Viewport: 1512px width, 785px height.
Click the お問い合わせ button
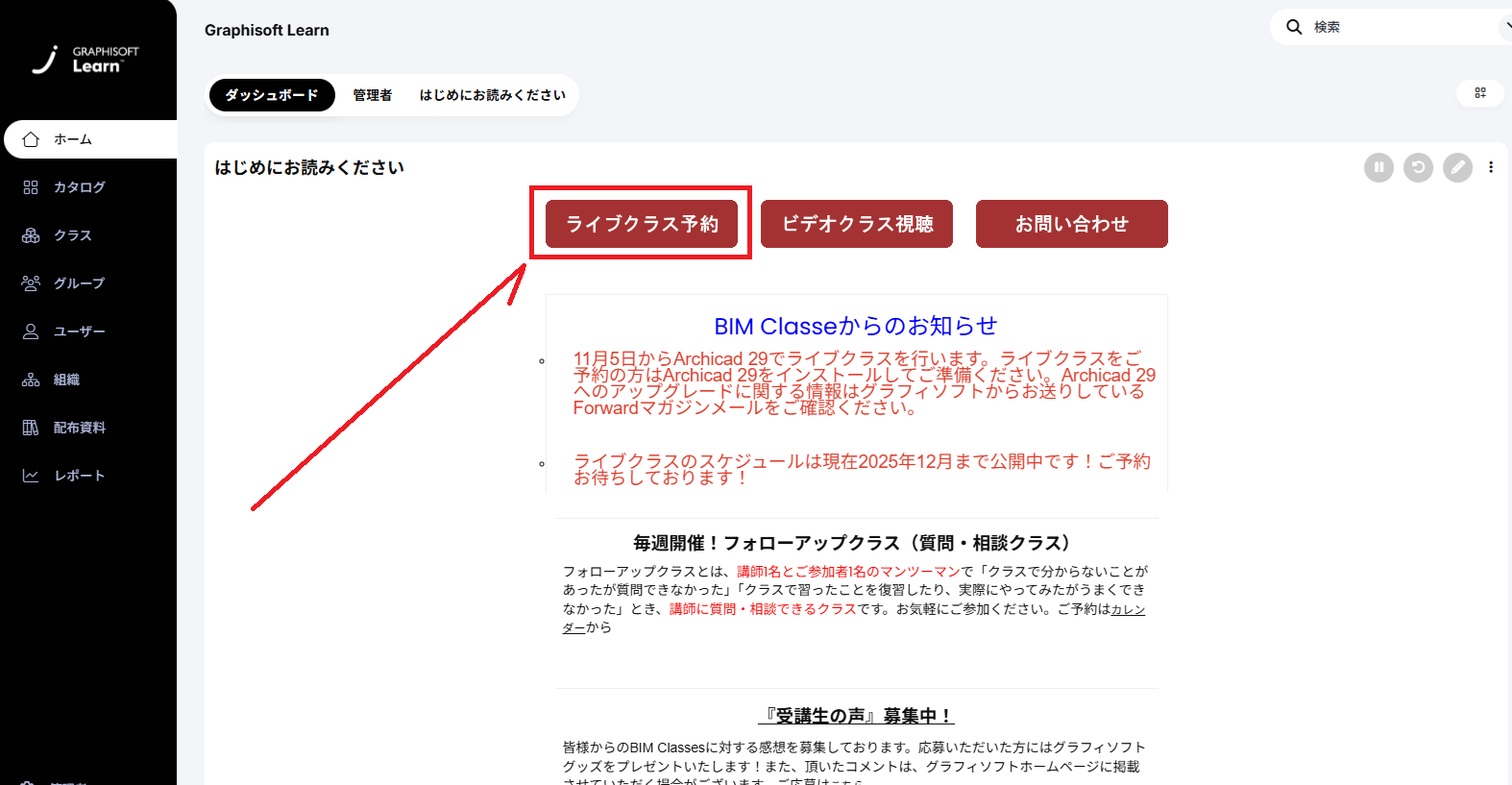coord(1072,224)
